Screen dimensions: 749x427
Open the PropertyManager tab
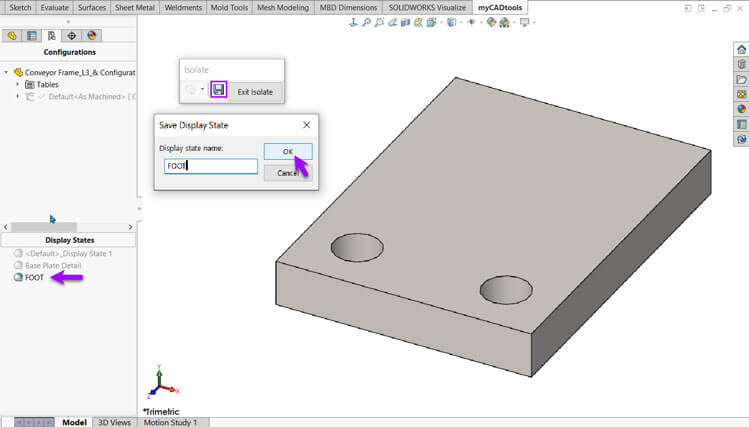tap(32, 36)
